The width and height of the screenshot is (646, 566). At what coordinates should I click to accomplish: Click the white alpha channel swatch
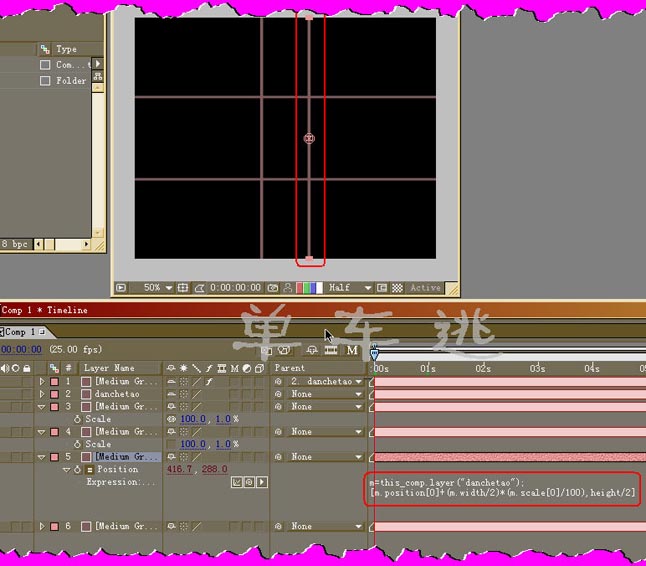(x=319, y=288)
